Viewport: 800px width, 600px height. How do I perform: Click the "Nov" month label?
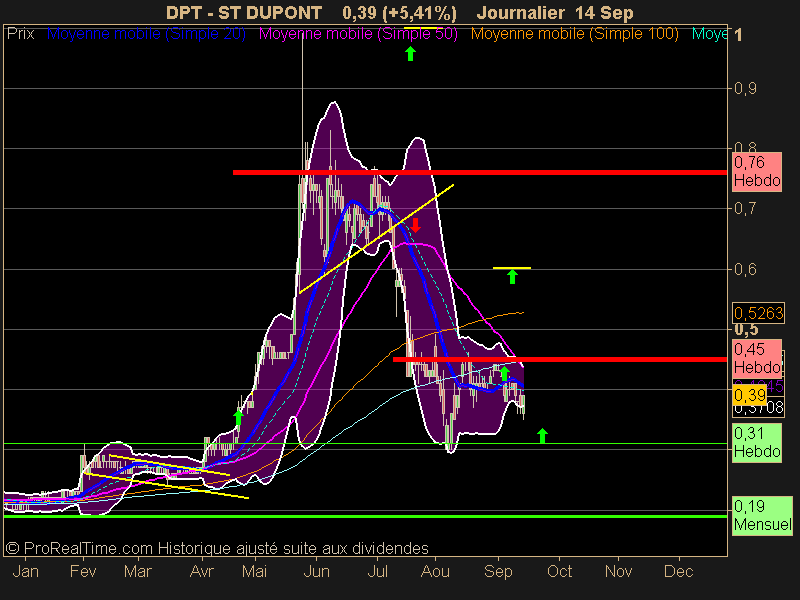618,571
